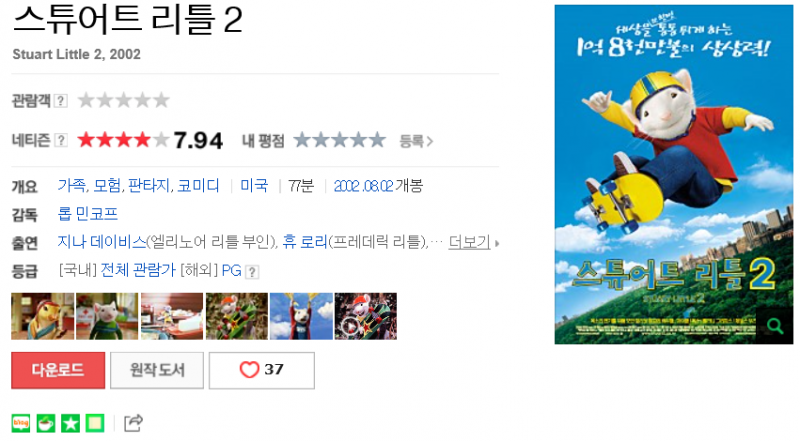
Task: Open the first movie still thumbnail
Action: pyautogui.click(x=42, y=316)
